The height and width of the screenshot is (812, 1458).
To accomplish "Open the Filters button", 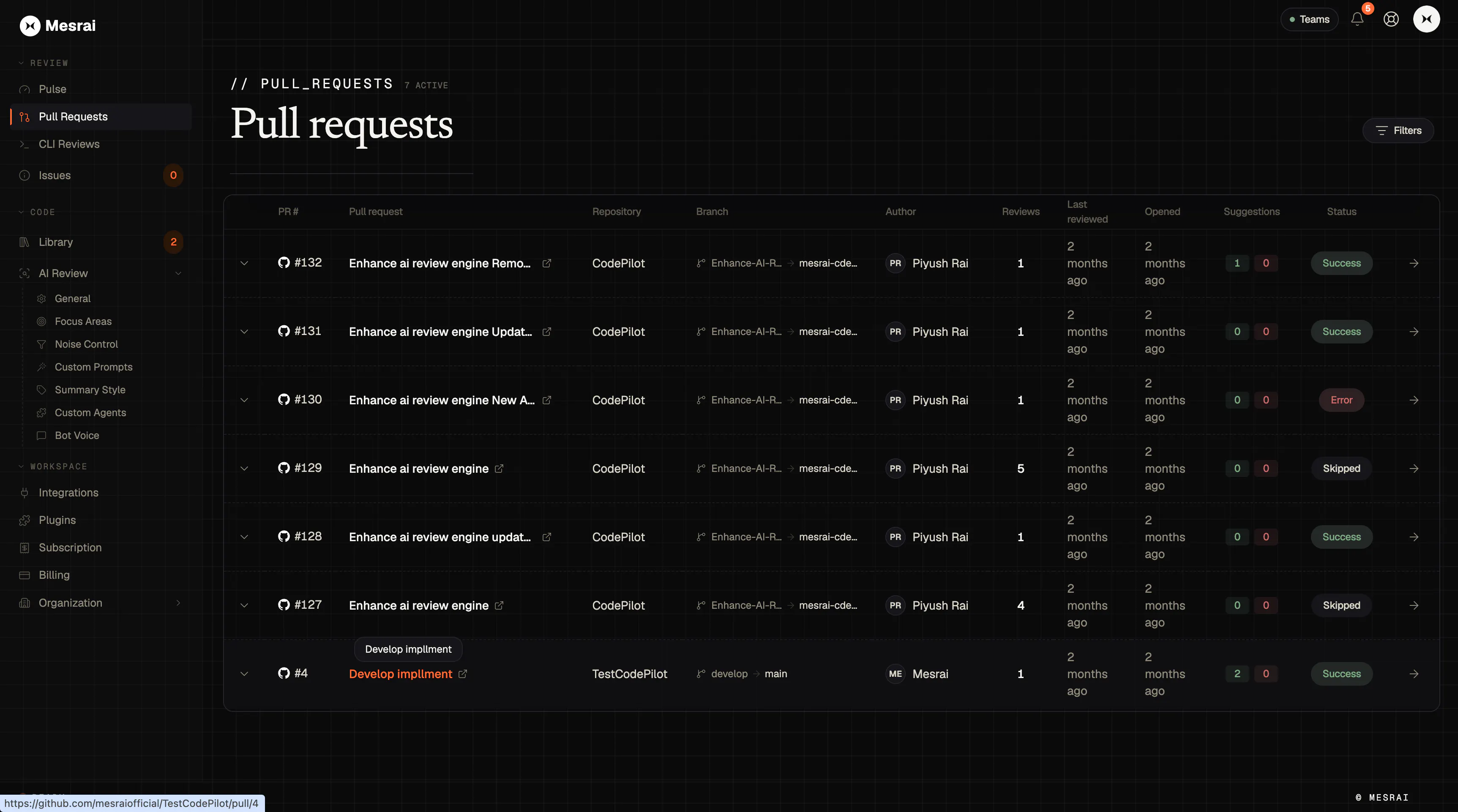I will [x=1398, y=131].
